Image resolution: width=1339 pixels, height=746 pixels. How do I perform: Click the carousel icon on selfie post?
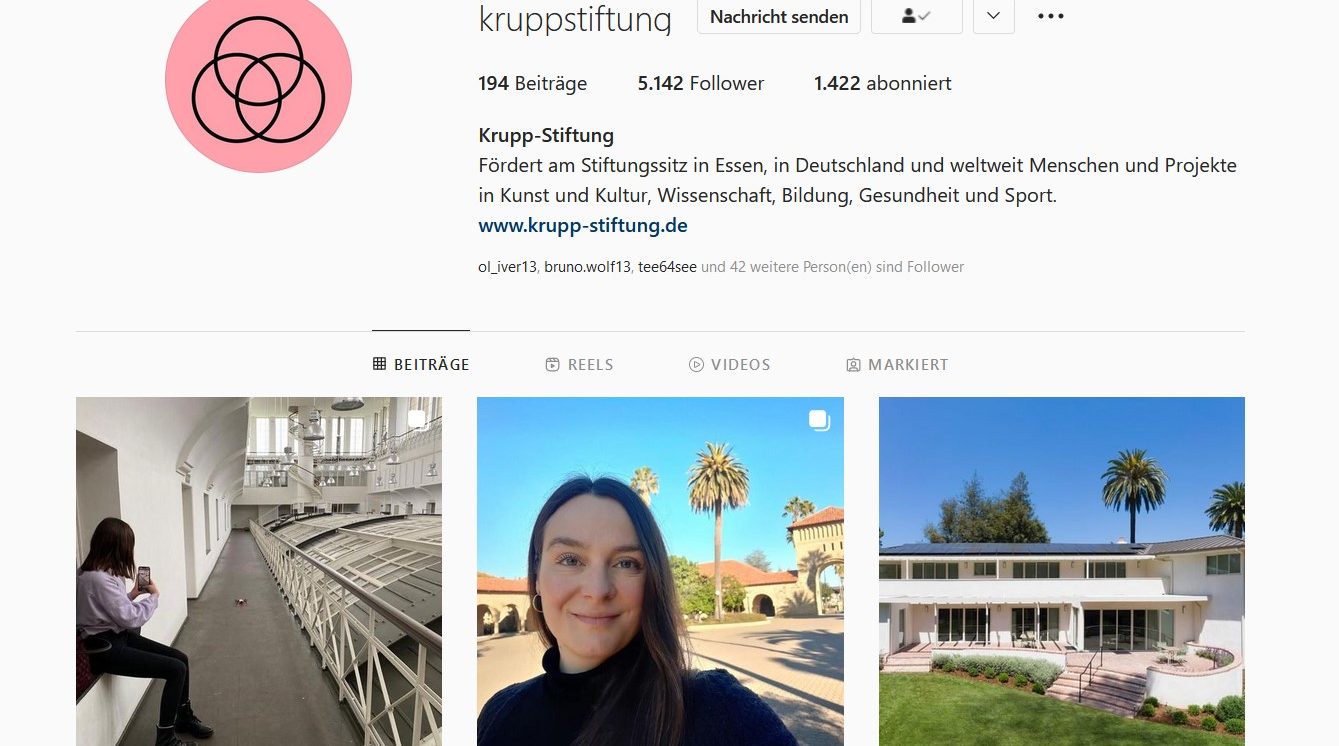coord(819,421)
